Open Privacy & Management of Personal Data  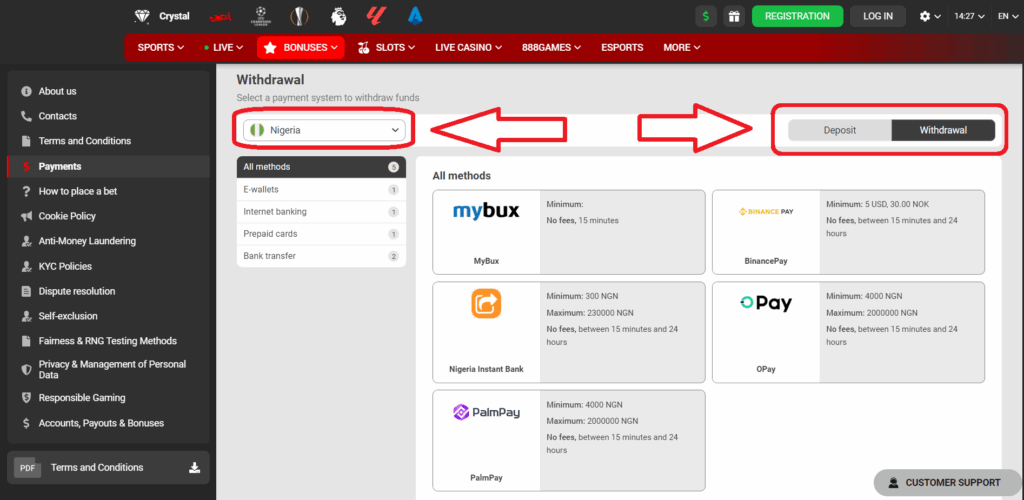coord(108,369)
